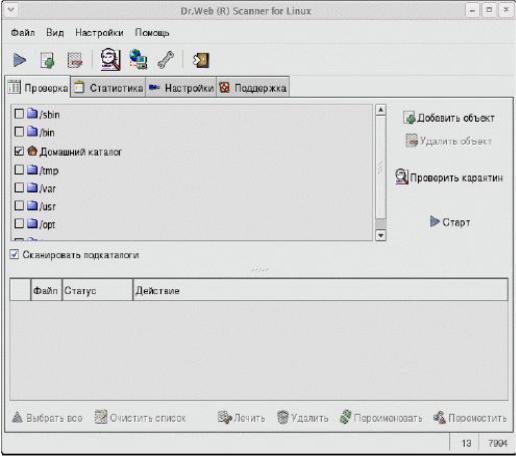This screenshot has width=516, height=456.
Task: Click the /usr folder icon
Action: pyautogui.click(x=32, y=205)
